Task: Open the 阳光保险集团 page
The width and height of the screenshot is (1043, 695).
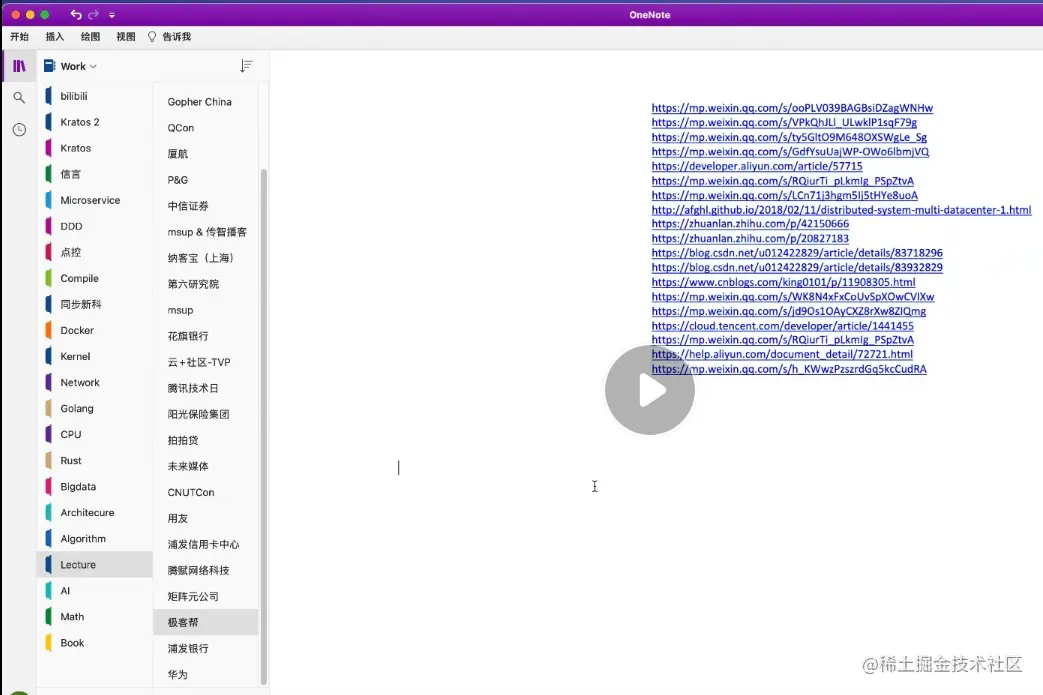Action: (206, 414)
